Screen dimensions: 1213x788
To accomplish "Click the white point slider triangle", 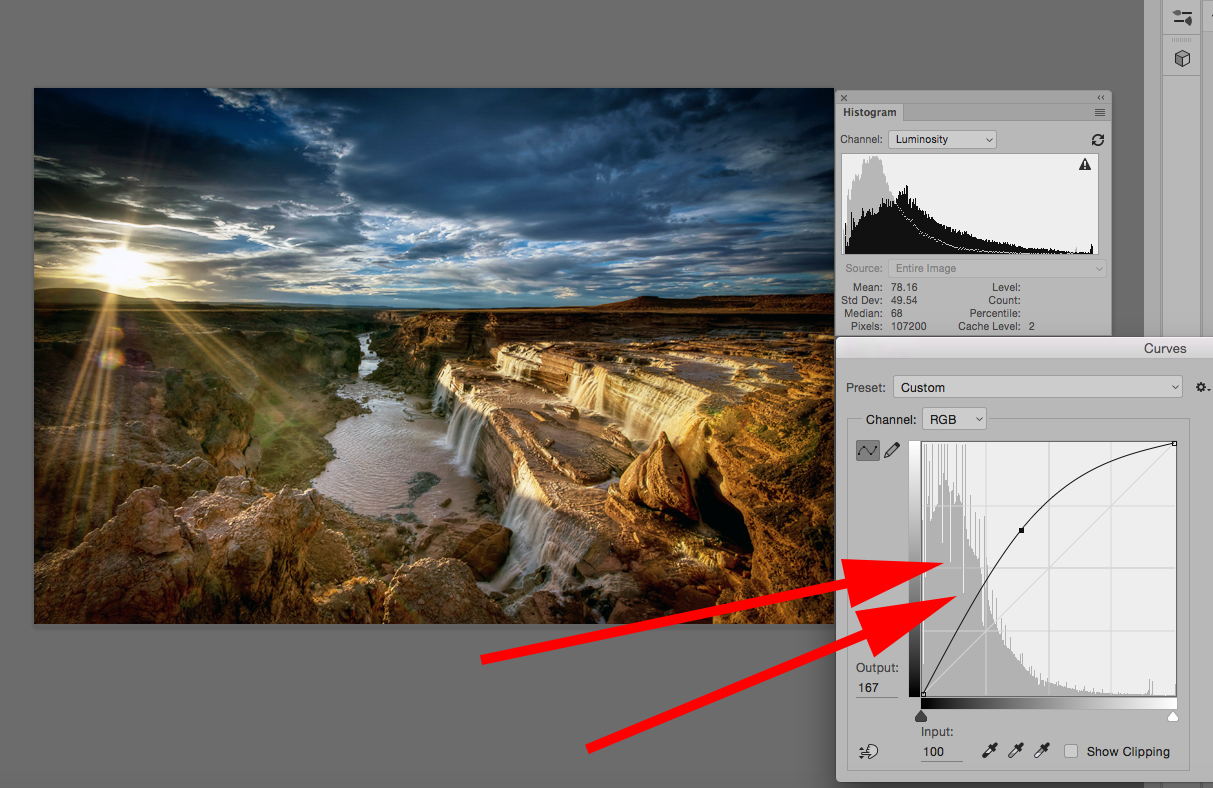I will pos(1173,716).
